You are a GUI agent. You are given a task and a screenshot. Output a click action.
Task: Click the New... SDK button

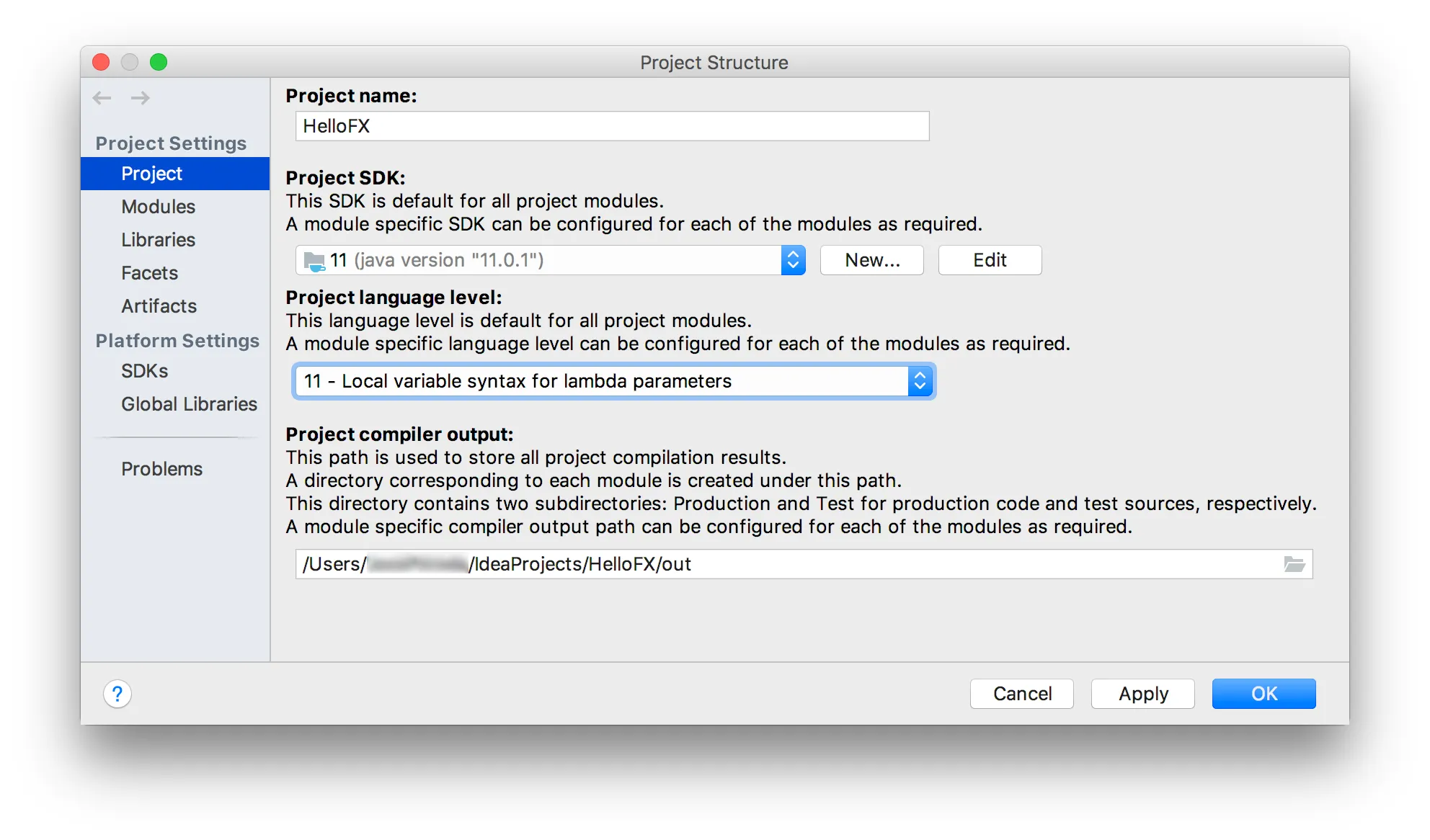coord(872,260)
